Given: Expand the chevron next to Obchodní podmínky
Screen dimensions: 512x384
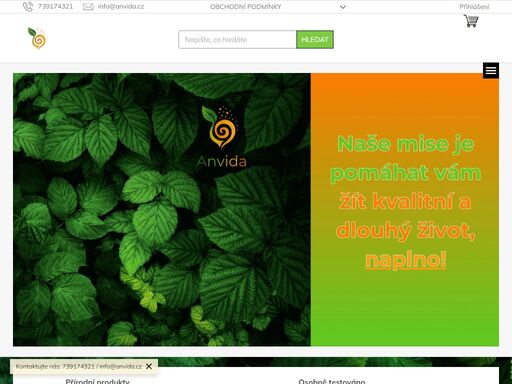Looking at the screenshot, I should coord(343,7).
